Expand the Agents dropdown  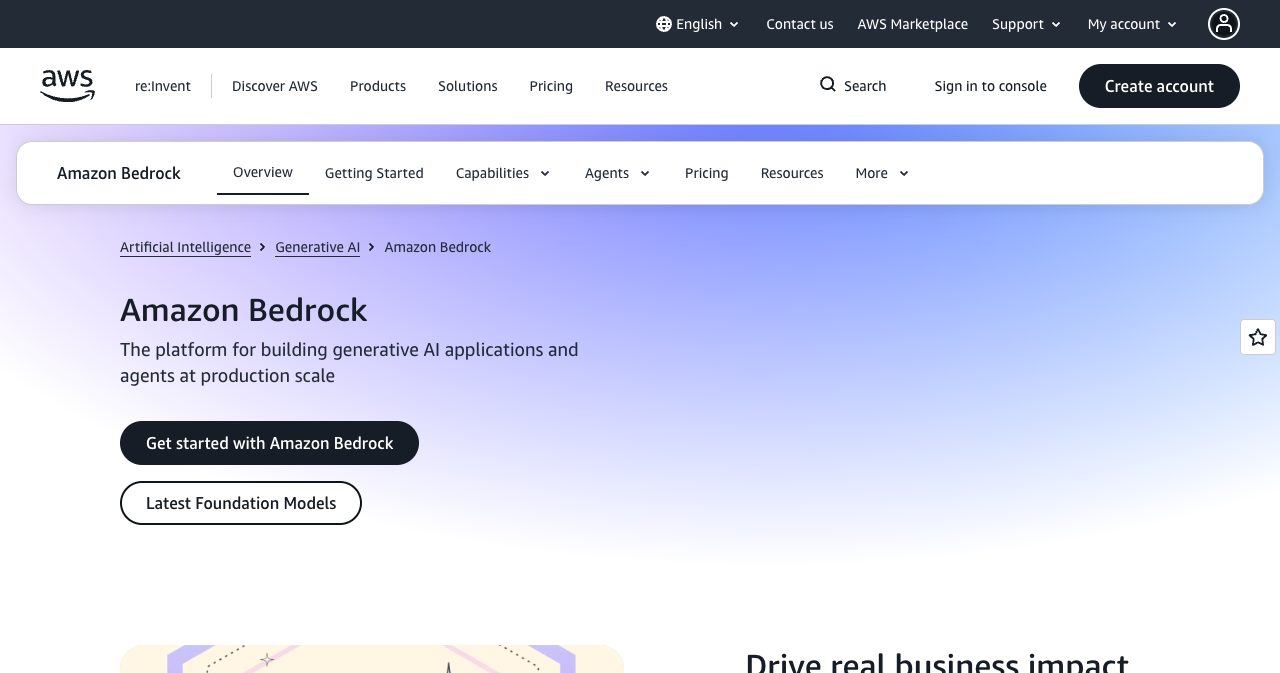click(x=618, y=173)
